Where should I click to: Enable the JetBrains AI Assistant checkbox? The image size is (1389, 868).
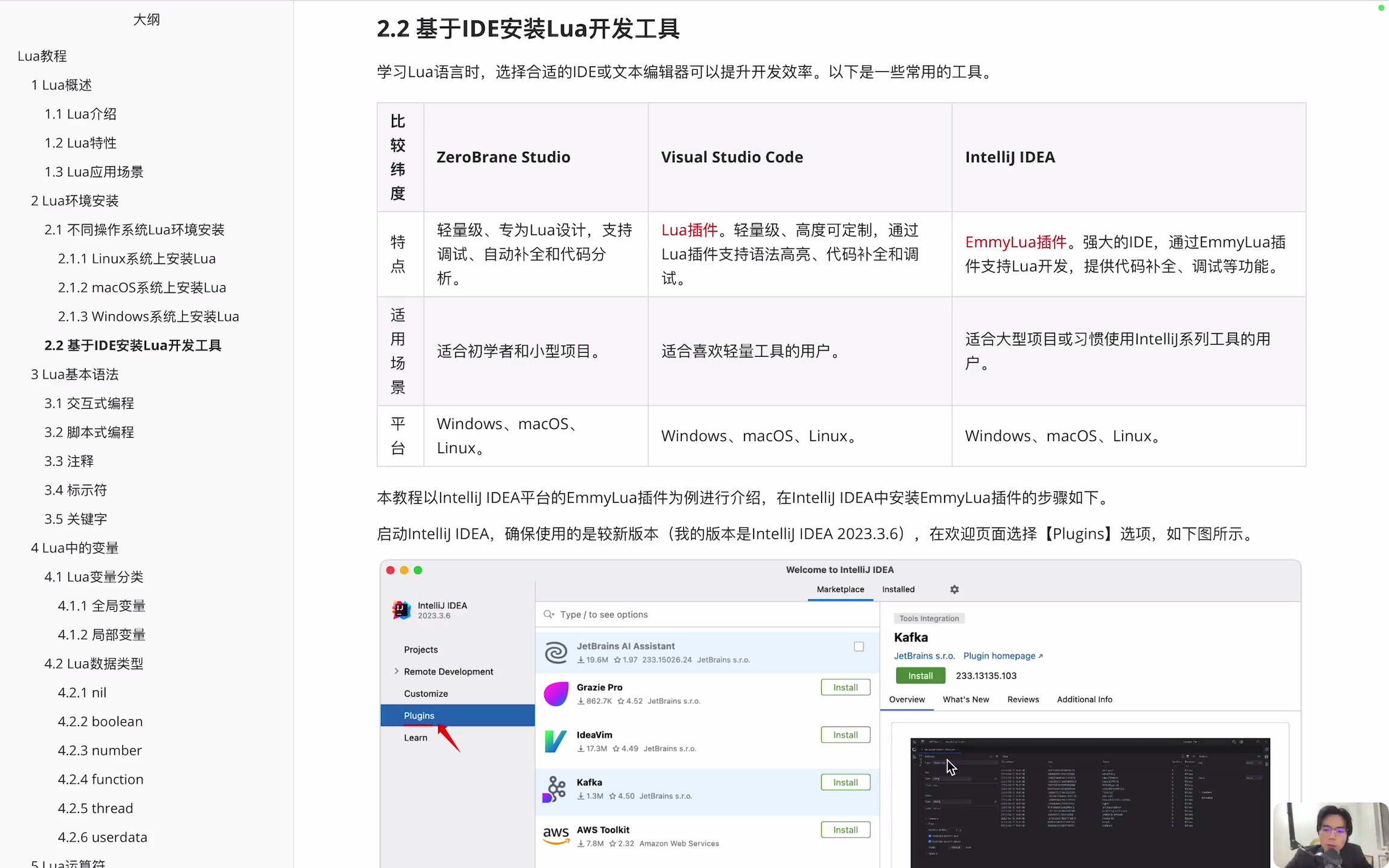point(858,646)
